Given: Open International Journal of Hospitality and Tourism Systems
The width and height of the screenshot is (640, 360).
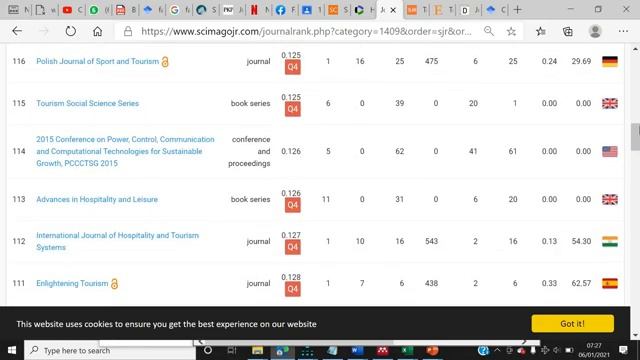Looking at the screenshot, I should tap(117, 241).
